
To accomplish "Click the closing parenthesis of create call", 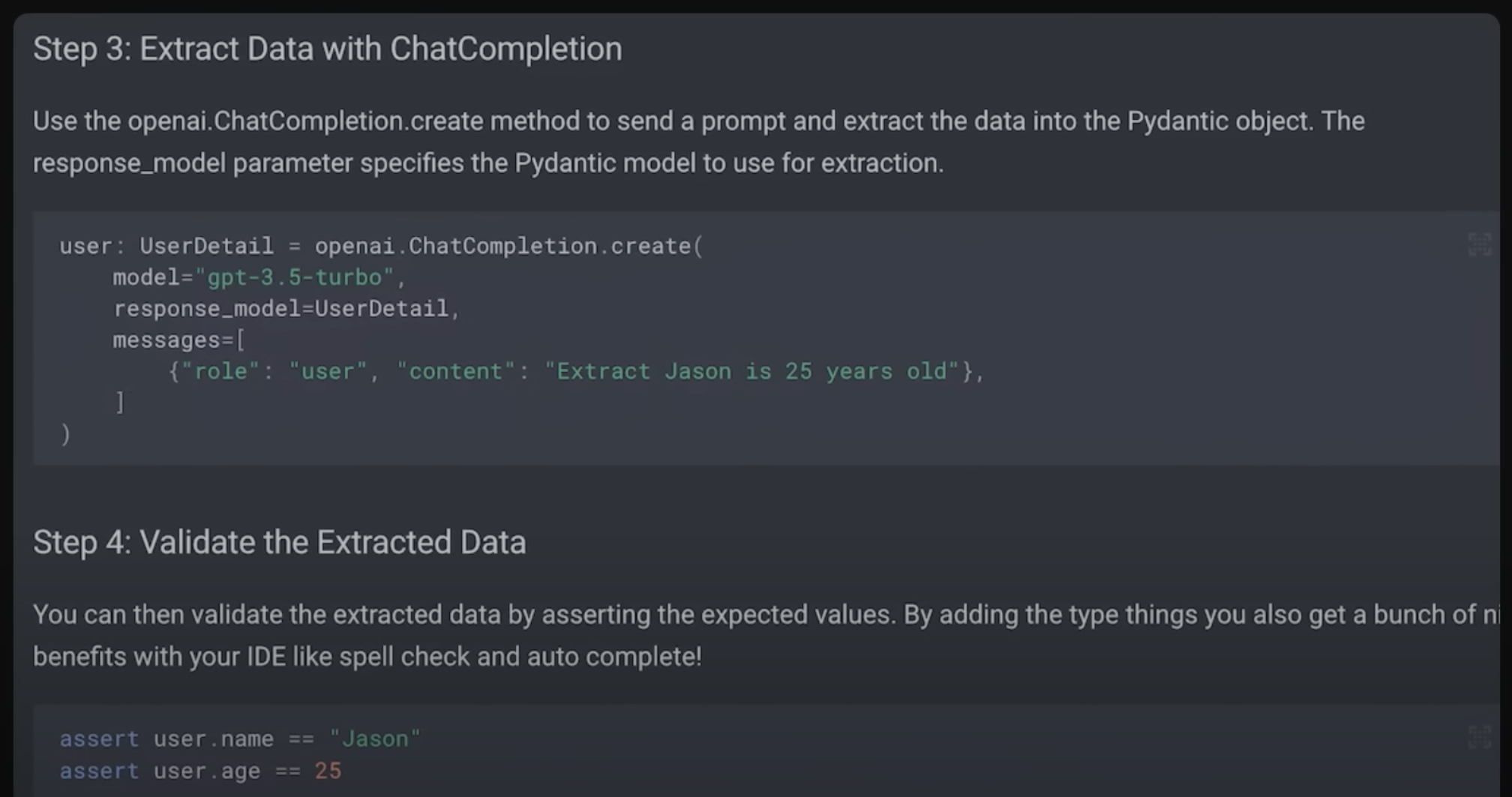I will (x=66, y=434).
